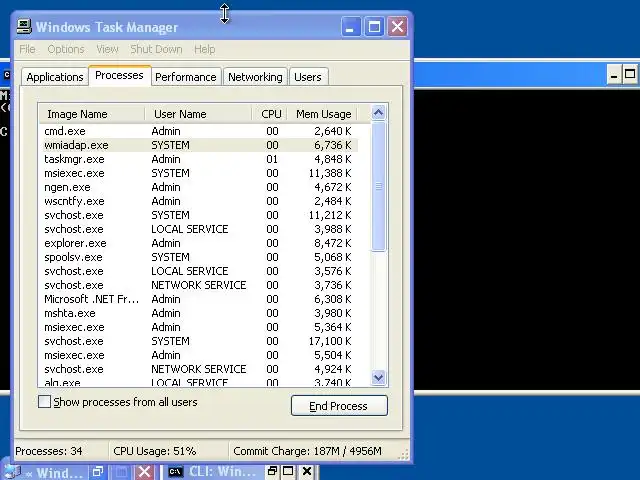This screenshot has width=640, height=480.
Task: Click the minimized Wind... window title
Action: point(60,473)
